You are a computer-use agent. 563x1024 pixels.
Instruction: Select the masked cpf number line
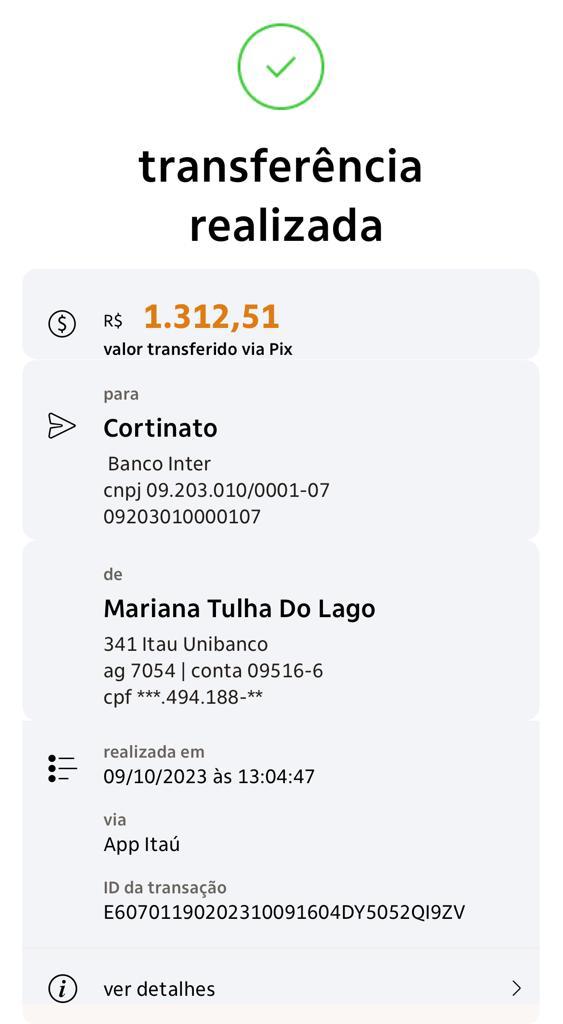pos(183,697)
